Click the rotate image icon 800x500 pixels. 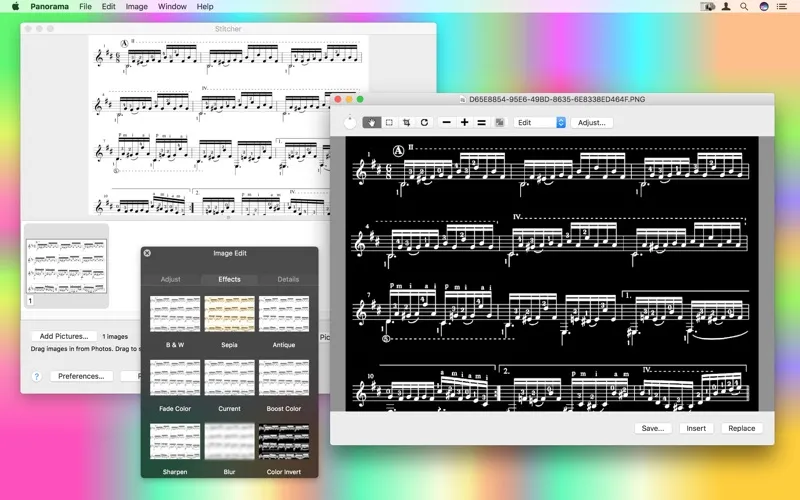point(424,122)
